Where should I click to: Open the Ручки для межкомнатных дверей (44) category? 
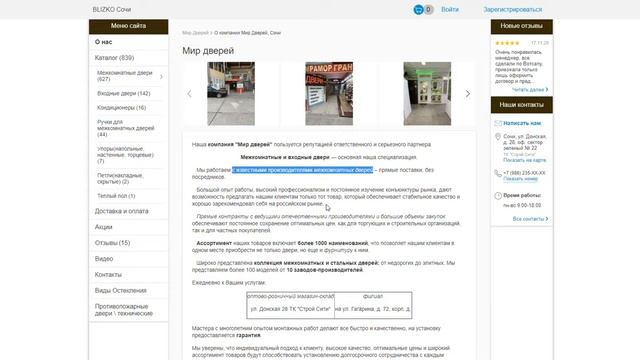point(126,128)
